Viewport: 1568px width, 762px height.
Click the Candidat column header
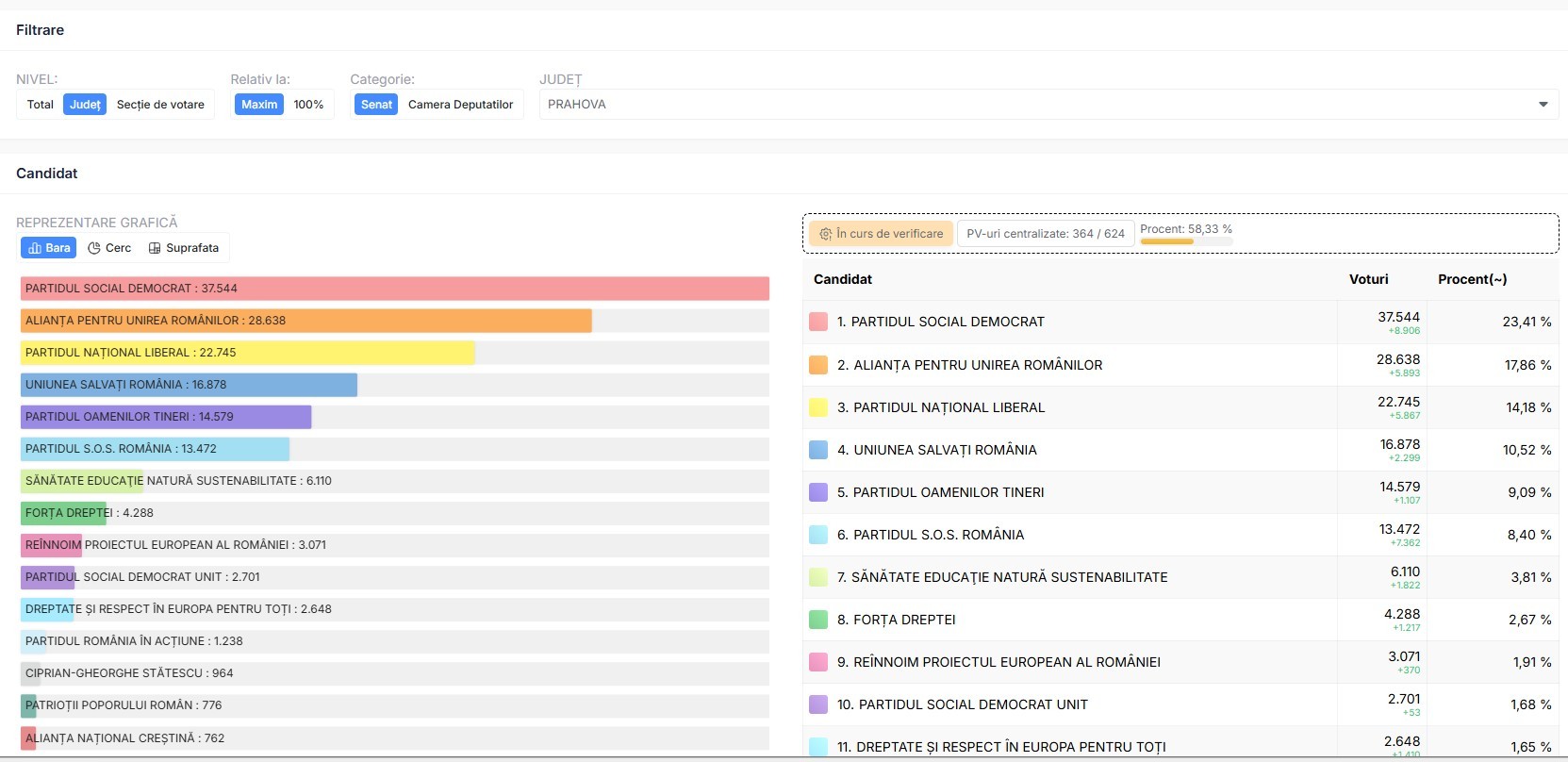point(843,279)
